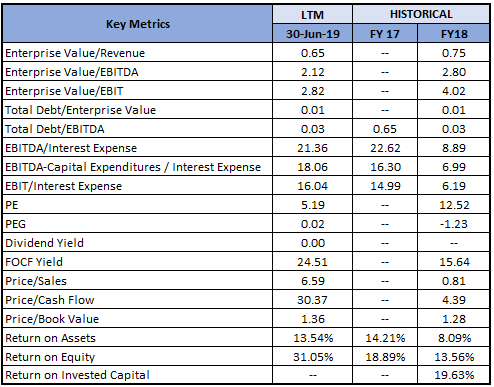Click the Price/Cash Flow LTM value 30.37
494x387 pixels.
click(312, 300)
